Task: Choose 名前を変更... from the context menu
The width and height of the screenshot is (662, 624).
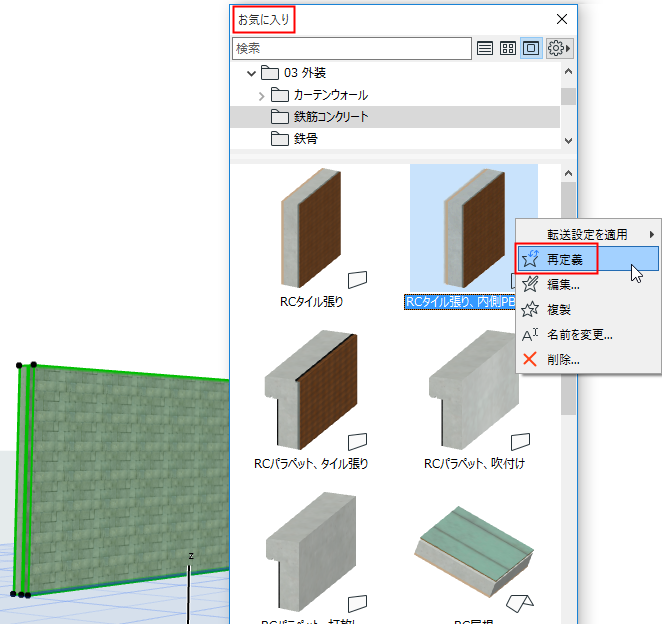Action: [588, 335]
